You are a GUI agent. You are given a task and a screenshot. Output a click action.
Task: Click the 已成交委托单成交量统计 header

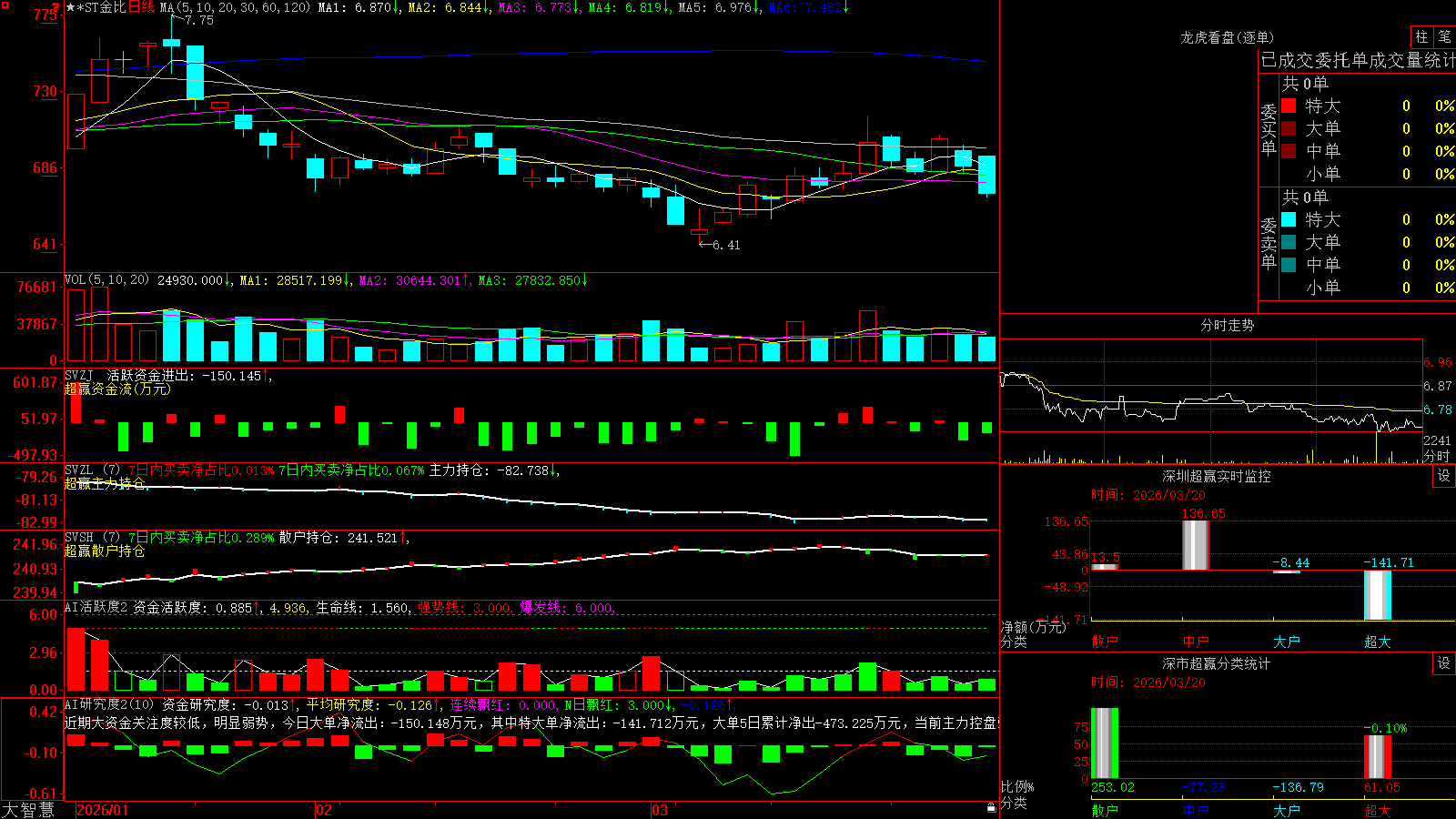1358,60
